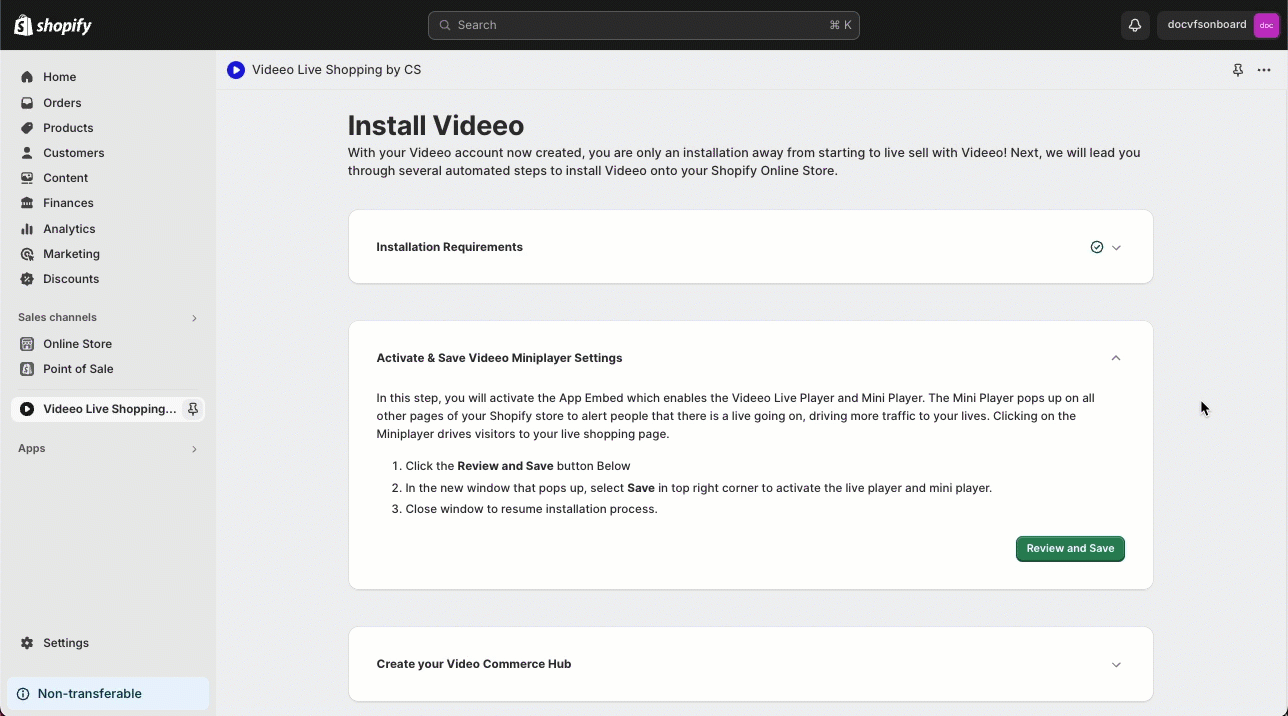
Task: Expand Create your Video Commerce Hub
Action: [x=1116, y=665]
